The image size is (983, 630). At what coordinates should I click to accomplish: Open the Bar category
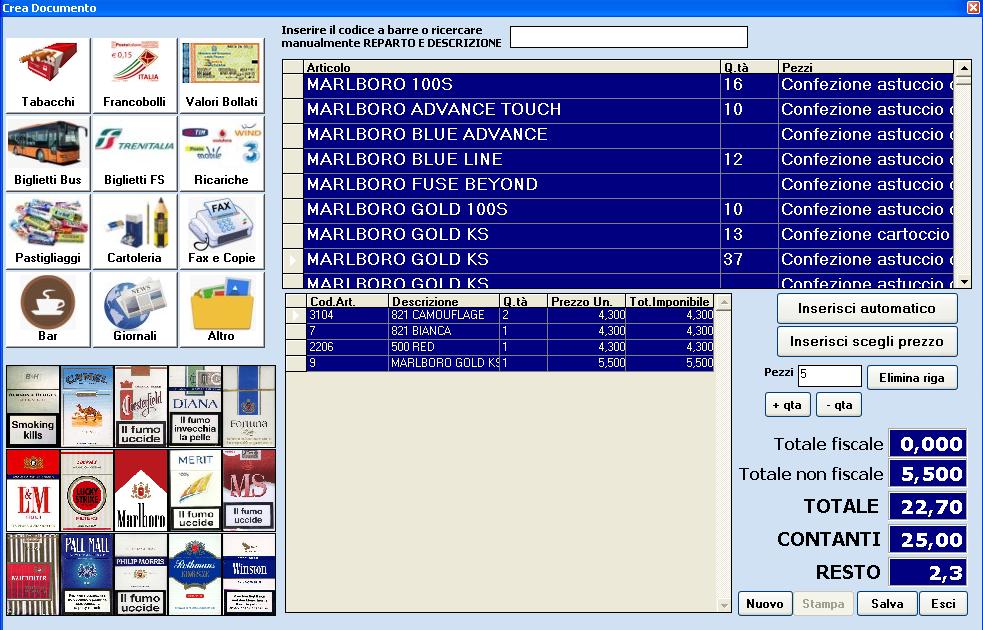[48, 310]
